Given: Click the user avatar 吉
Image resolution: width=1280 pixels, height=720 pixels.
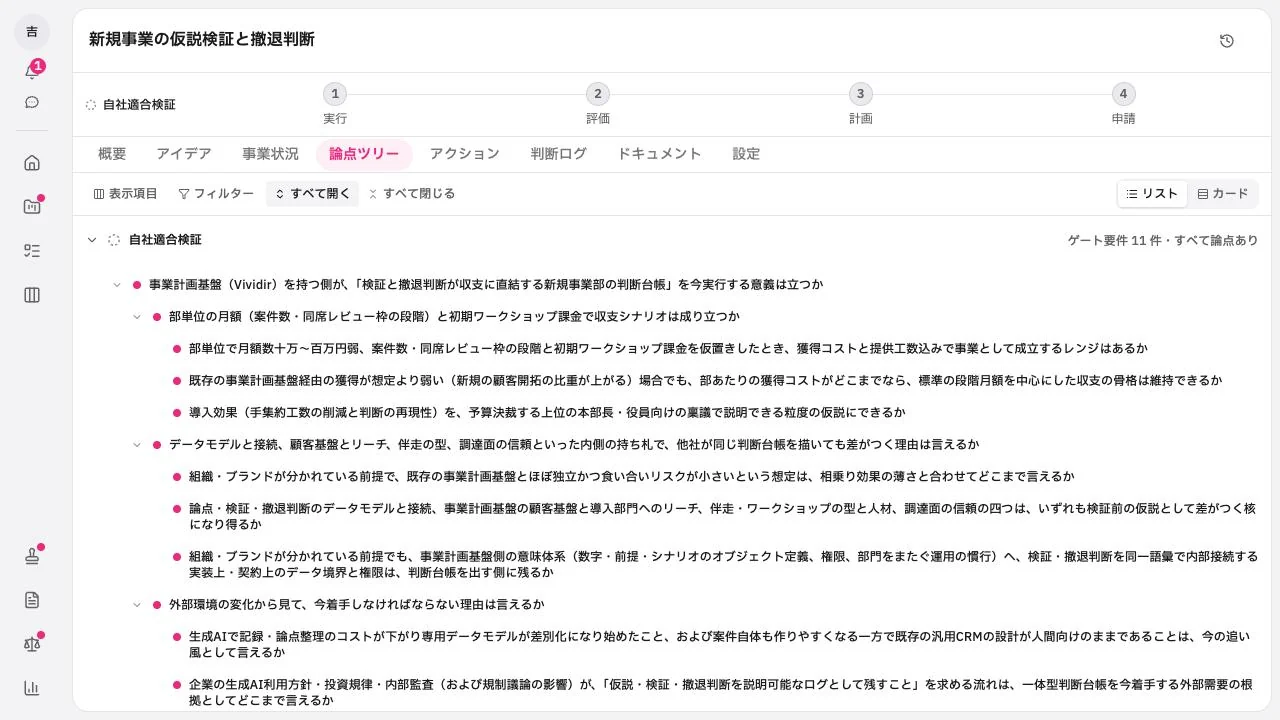Looking at the screenshot, I should coord(32,32).
